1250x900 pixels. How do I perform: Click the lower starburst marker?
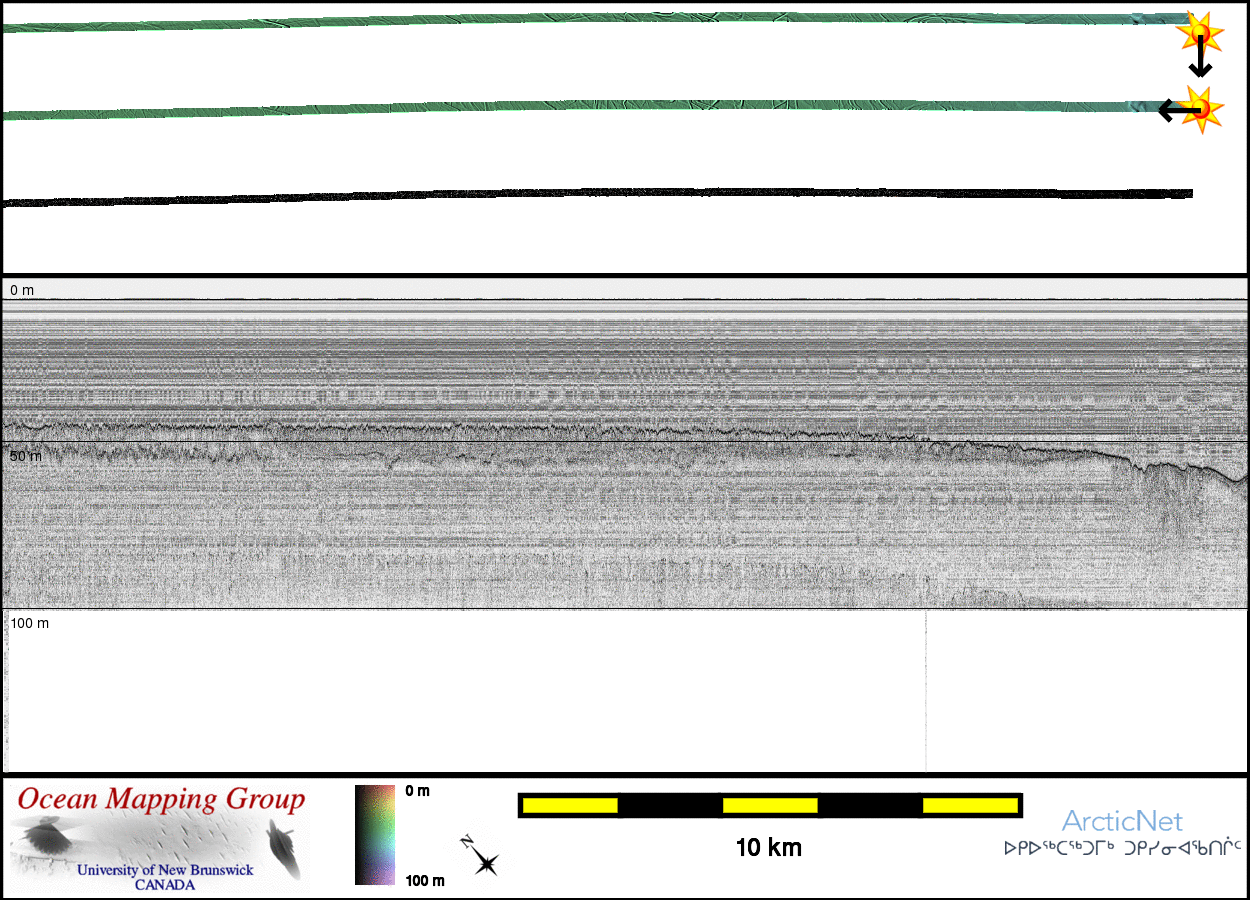pyautogui.click(x=1200, y=109)
